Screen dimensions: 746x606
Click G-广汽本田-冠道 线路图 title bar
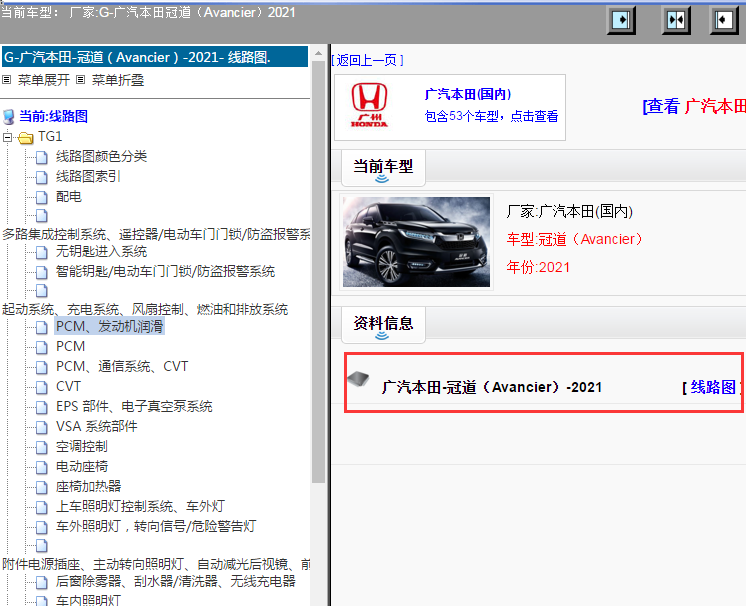[x=155, y=57]
